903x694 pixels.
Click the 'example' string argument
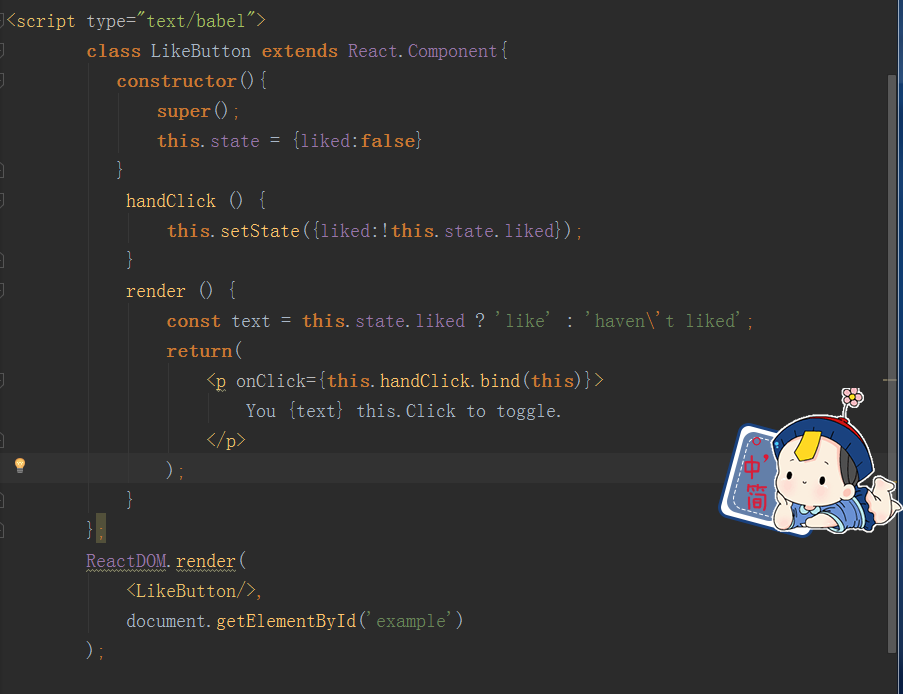coord(410,621)
